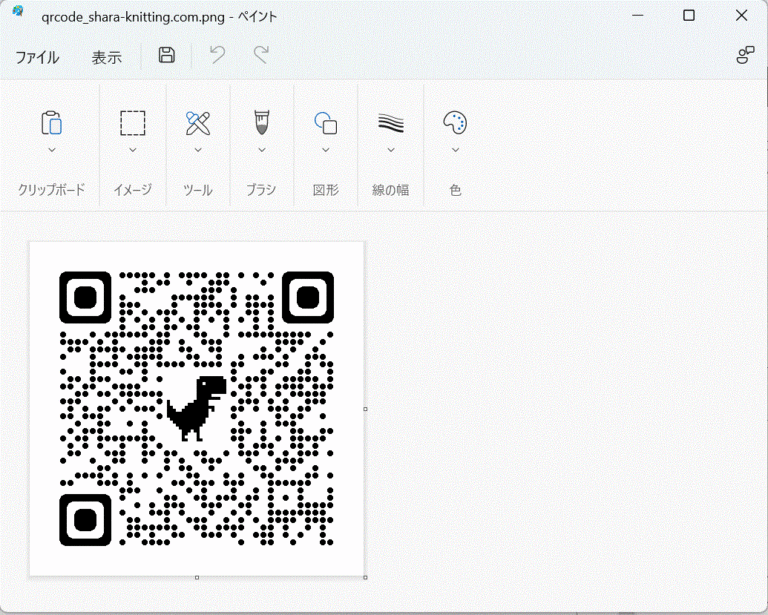Screen dimensions: 768x615
Task: Open the share/settings icon at top right
Action: click(745, 56)
